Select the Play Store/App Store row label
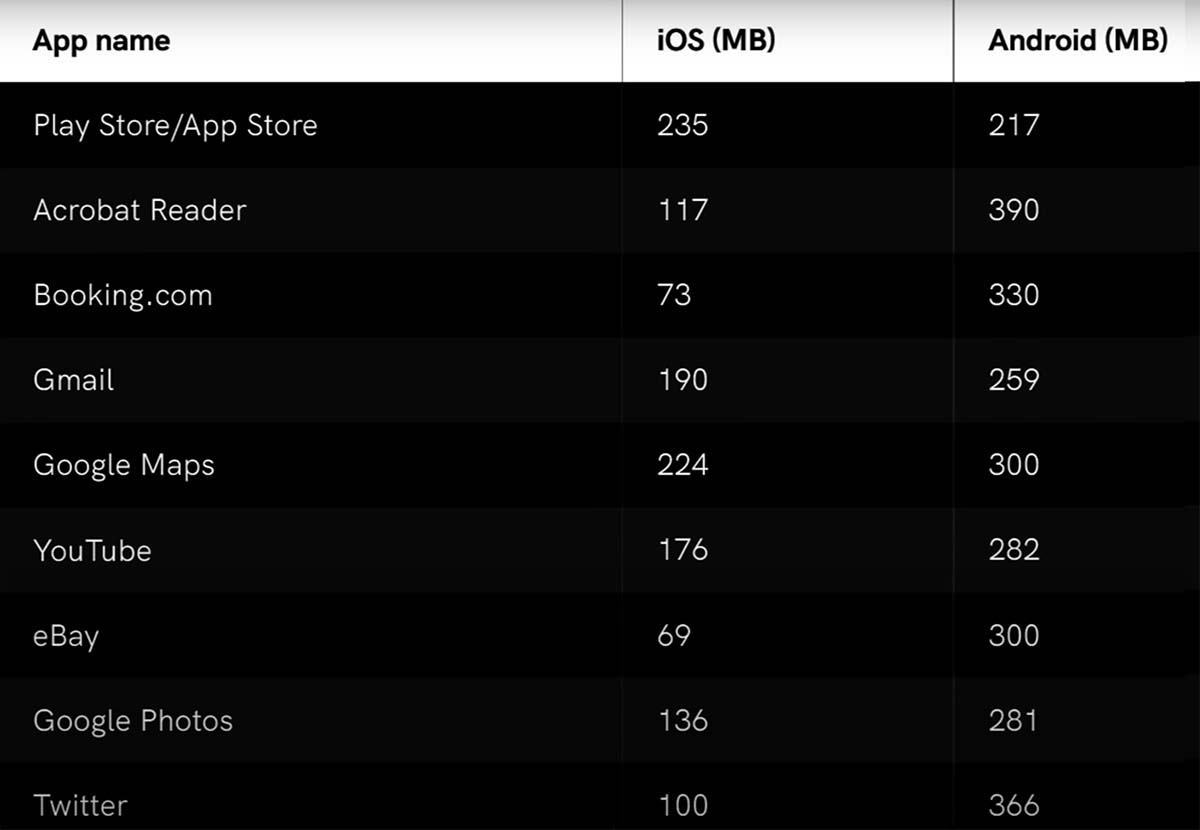 click(x=175, y=126)
